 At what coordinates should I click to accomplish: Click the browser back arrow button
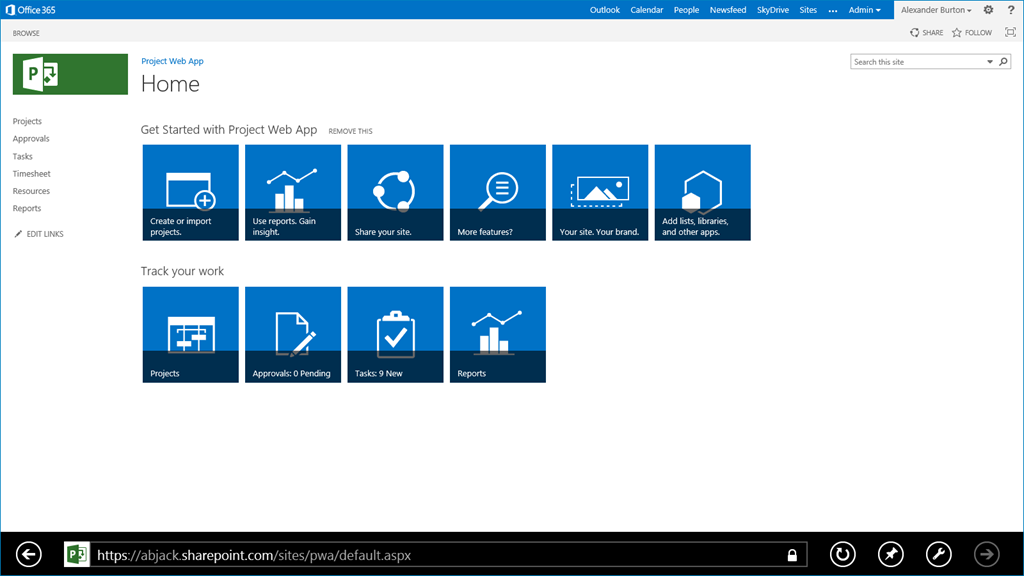[29, 554]
